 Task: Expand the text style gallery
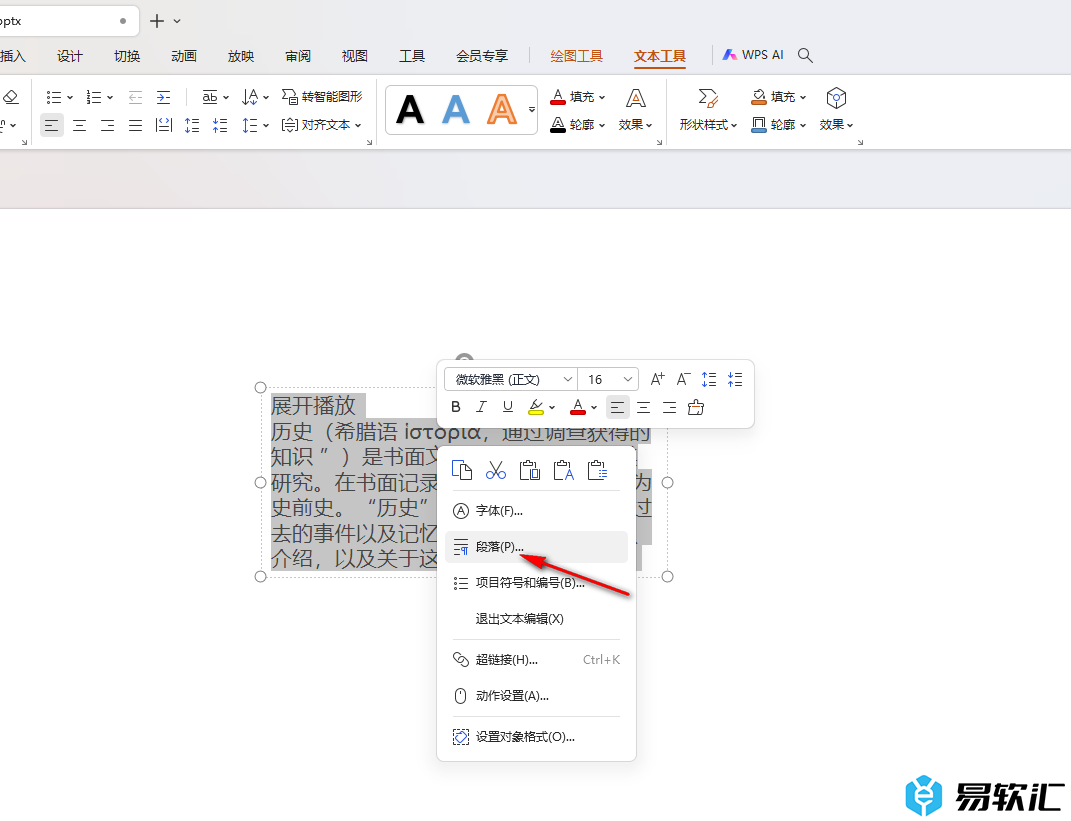point(531,109)
